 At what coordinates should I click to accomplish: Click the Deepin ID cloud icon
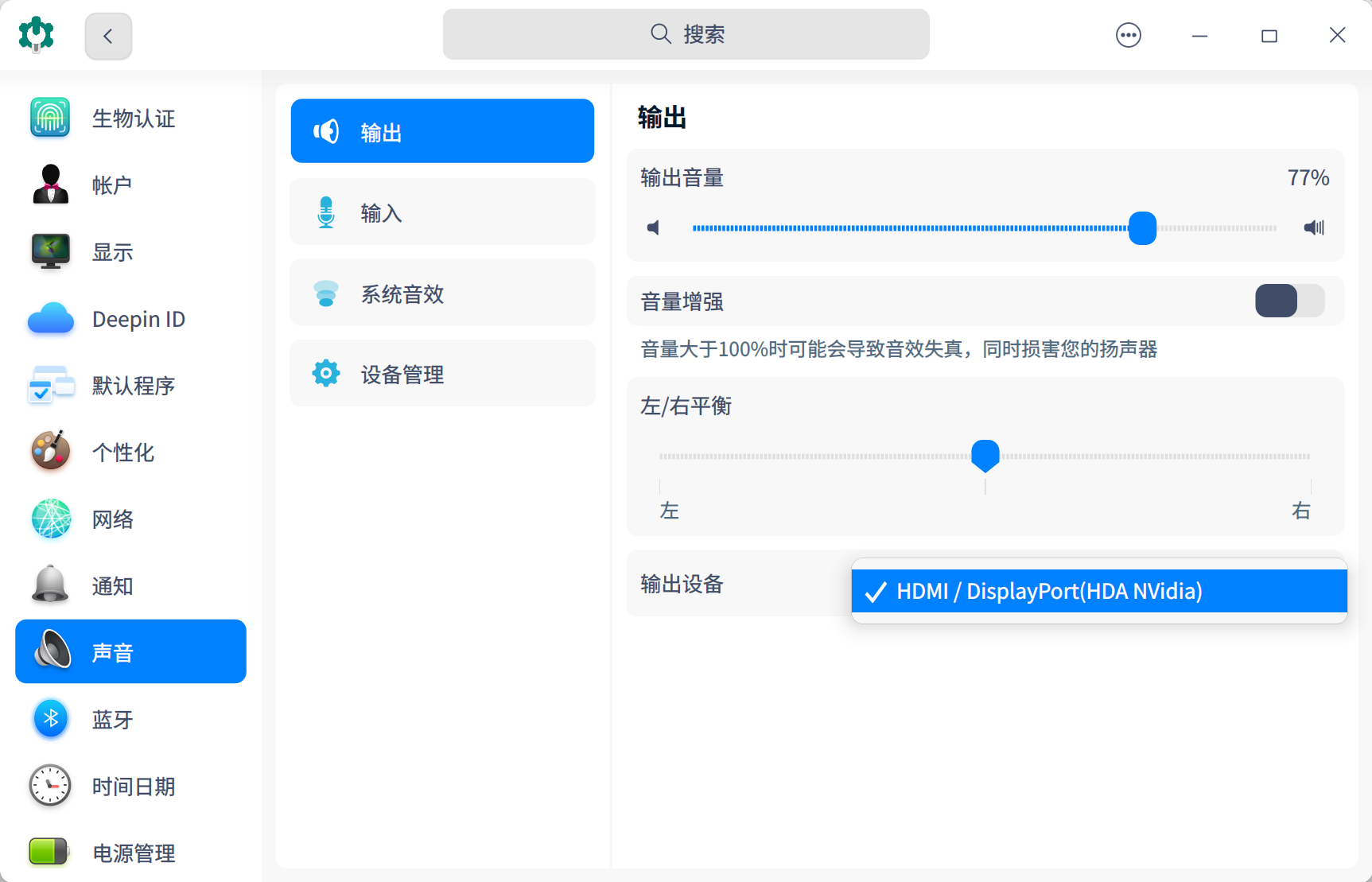(x=50, y=319)
